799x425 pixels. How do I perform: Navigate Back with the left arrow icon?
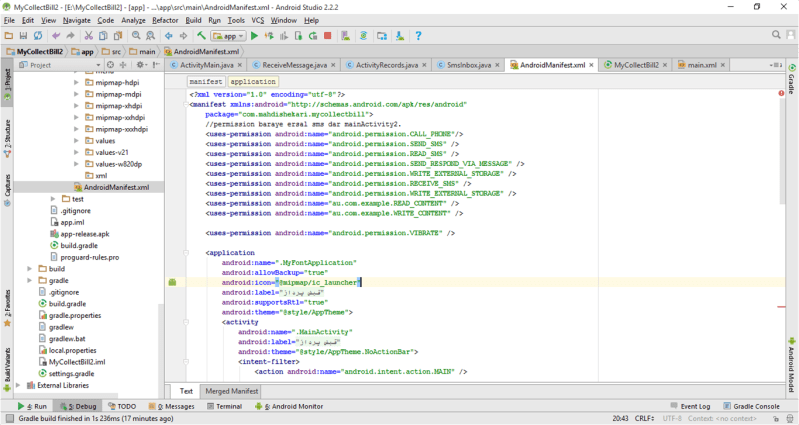tap(169, 36)
